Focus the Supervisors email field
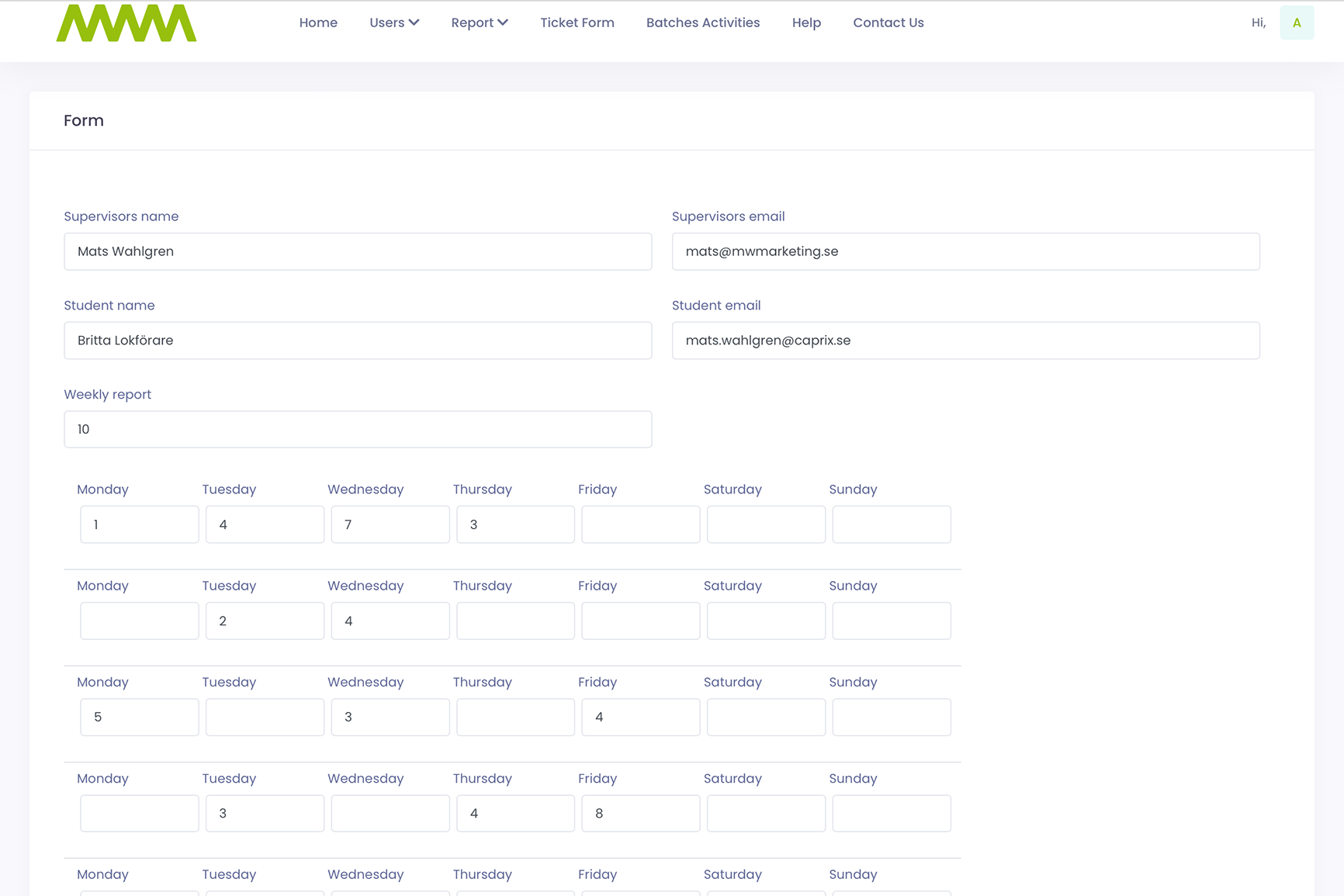1344x896 pixels. point(965,251)
